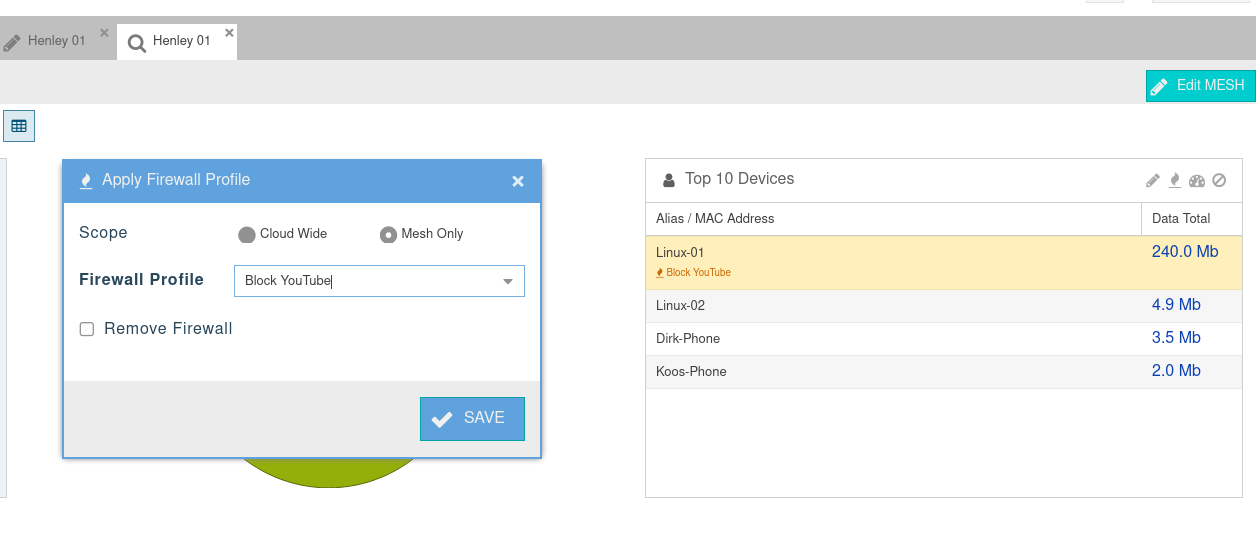Sort by the Data Total column header
The height and width of the screenshot is (535, 1256).
click(x=1181, y=219)
